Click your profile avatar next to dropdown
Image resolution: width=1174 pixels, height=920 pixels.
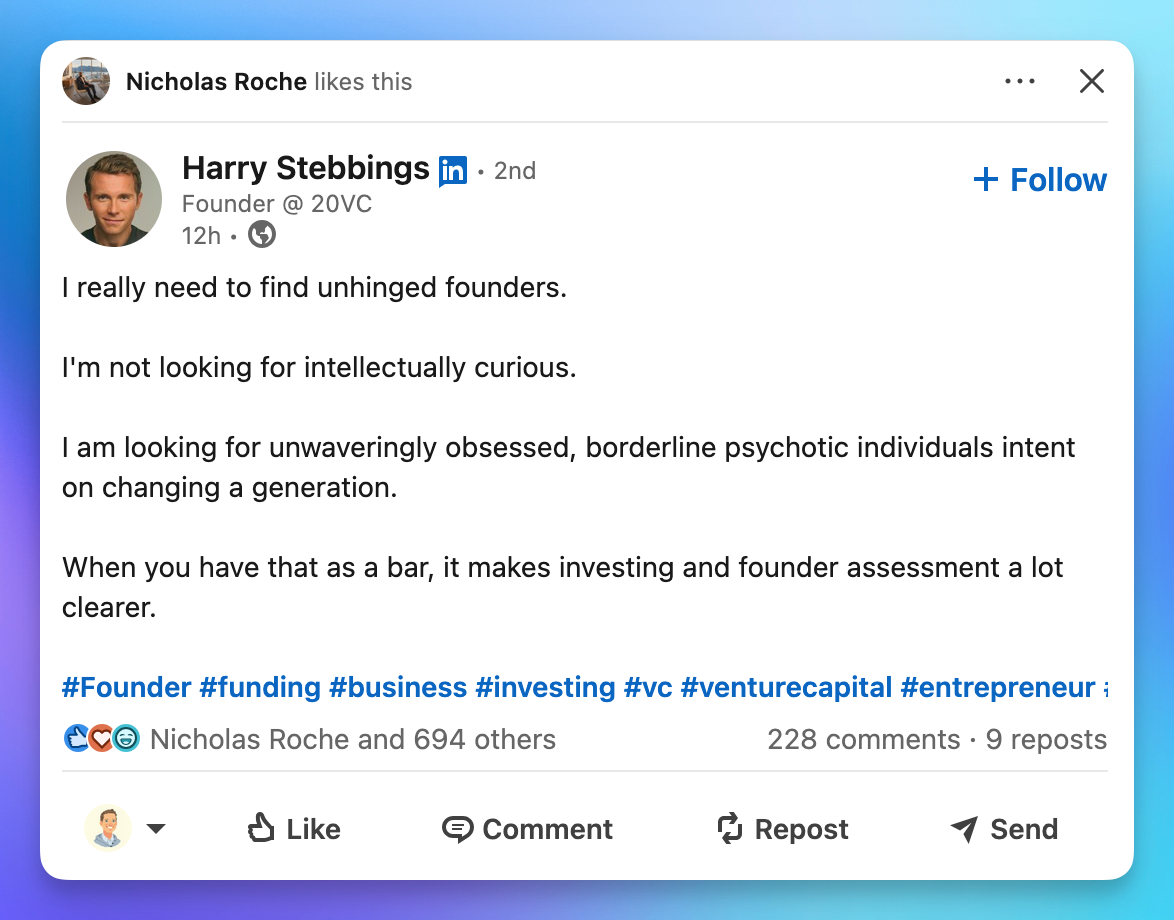[108, 828]
